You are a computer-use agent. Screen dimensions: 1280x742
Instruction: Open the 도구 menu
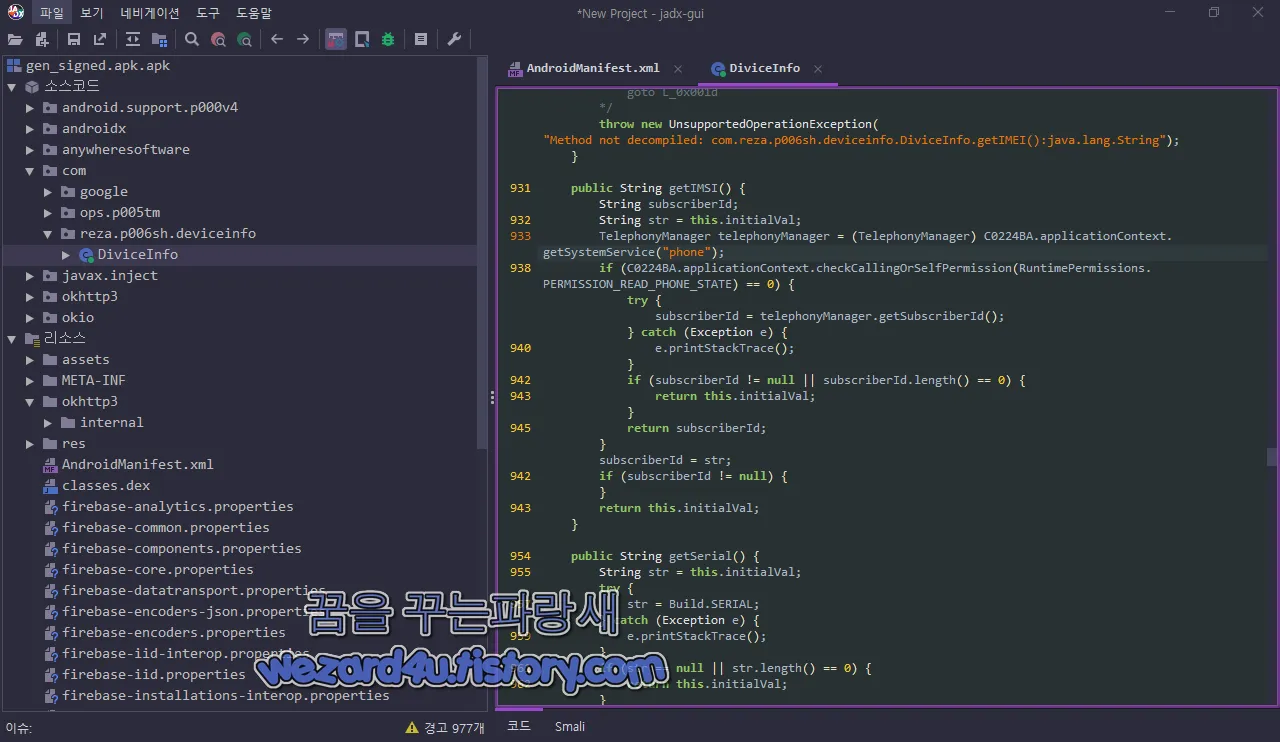coord(208,13)
